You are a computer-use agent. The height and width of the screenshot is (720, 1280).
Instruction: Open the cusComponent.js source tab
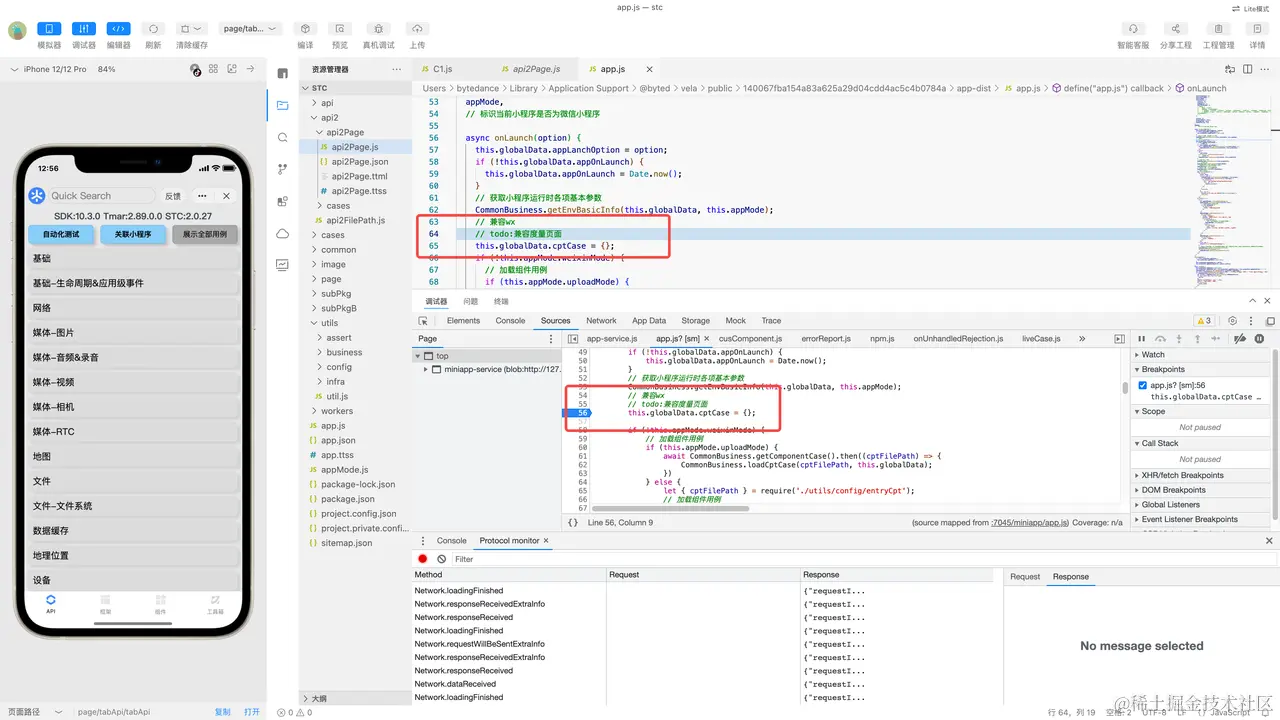tap(750, 339)
